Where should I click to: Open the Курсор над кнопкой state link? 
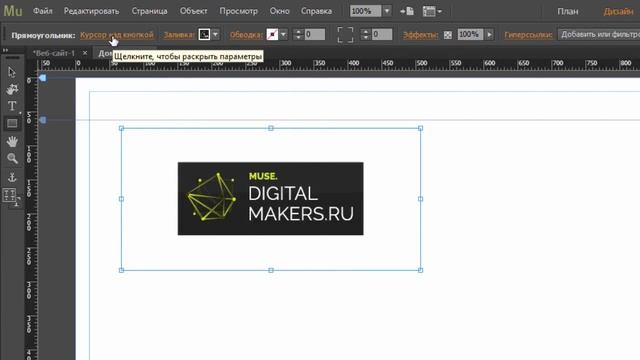(117, 35)
